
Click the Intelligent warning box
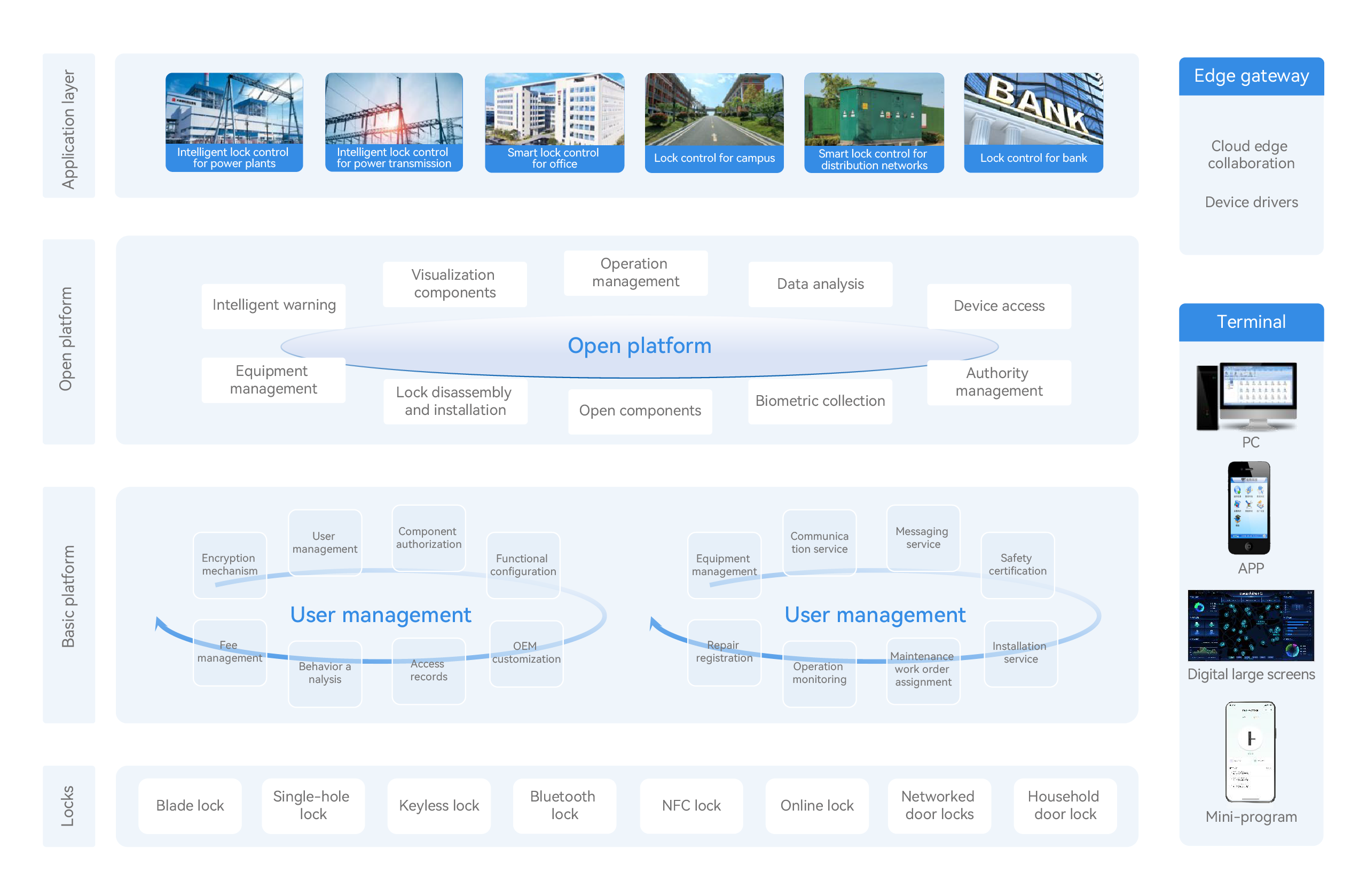(x=273, y=305)
